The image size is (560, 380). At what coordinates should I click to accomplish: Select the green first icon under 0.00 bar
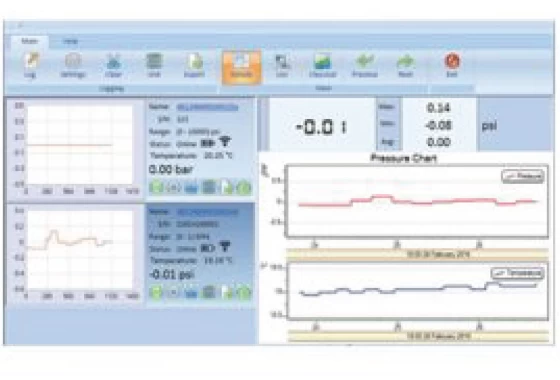156,187
